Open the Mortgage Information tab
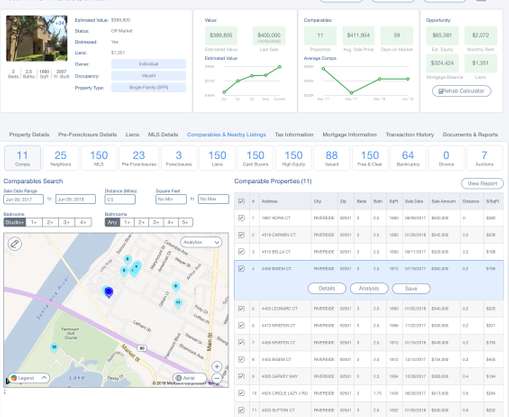Screen dimensions: 509x417 coord(350,134)
